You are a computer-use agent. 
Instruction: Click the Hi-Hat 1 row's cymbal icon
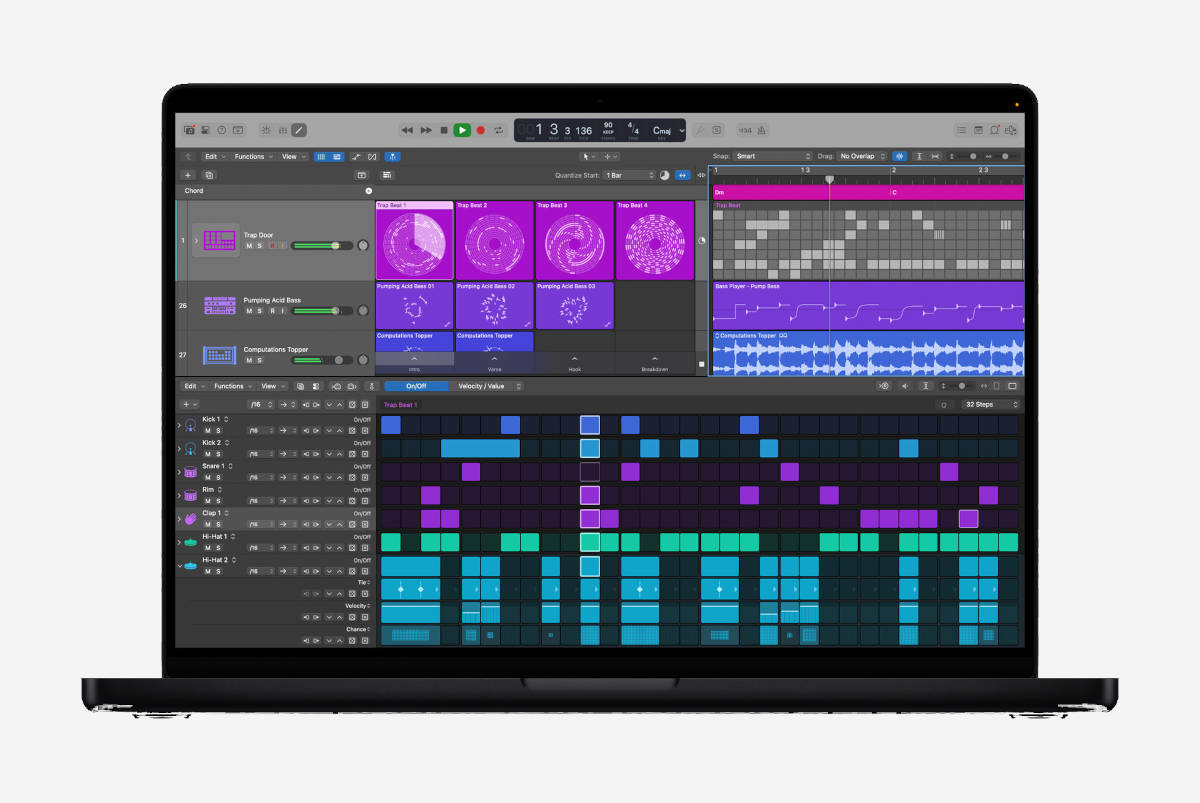[191, 542]
